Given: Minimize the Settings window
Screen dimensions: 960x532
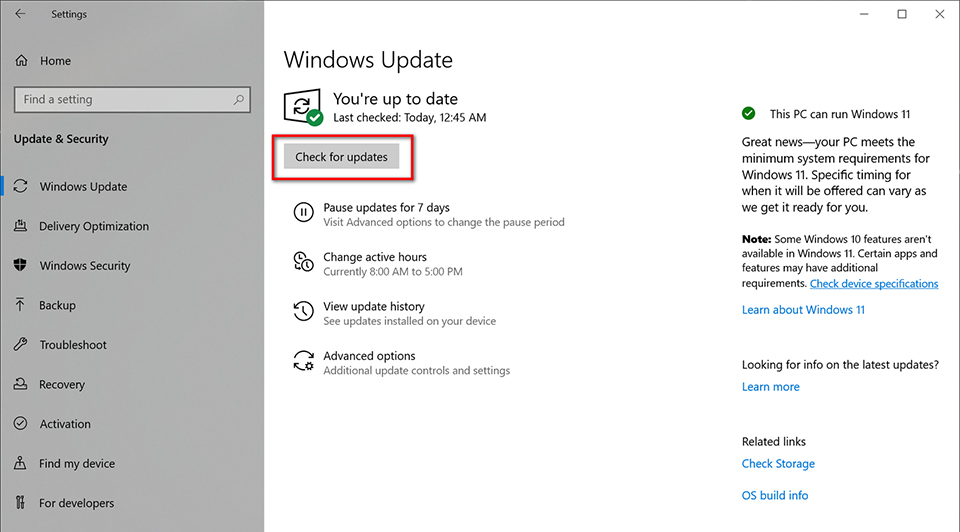Looking at the screenshot, I should point(864,13).
